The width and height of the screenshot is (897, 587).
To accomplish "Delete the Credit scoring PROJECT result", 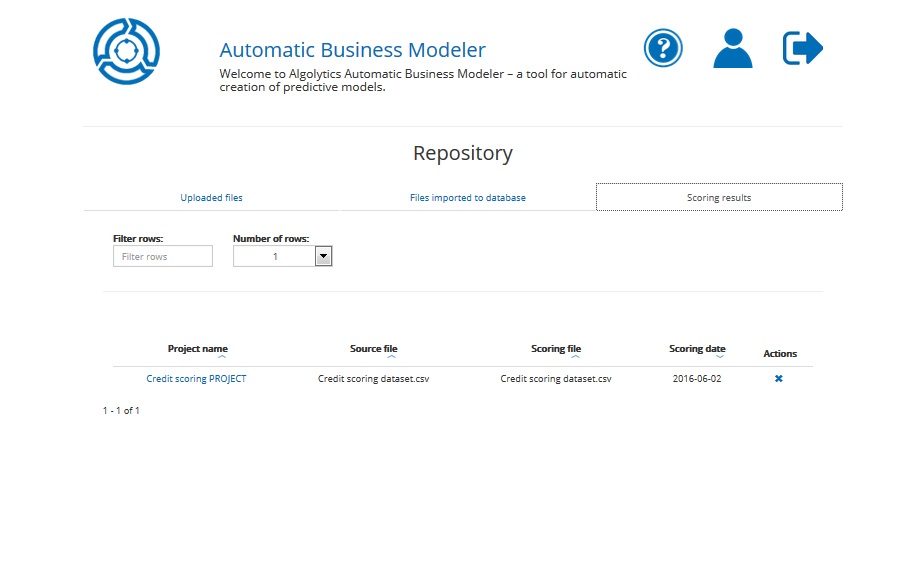I will tap(779, 379).
